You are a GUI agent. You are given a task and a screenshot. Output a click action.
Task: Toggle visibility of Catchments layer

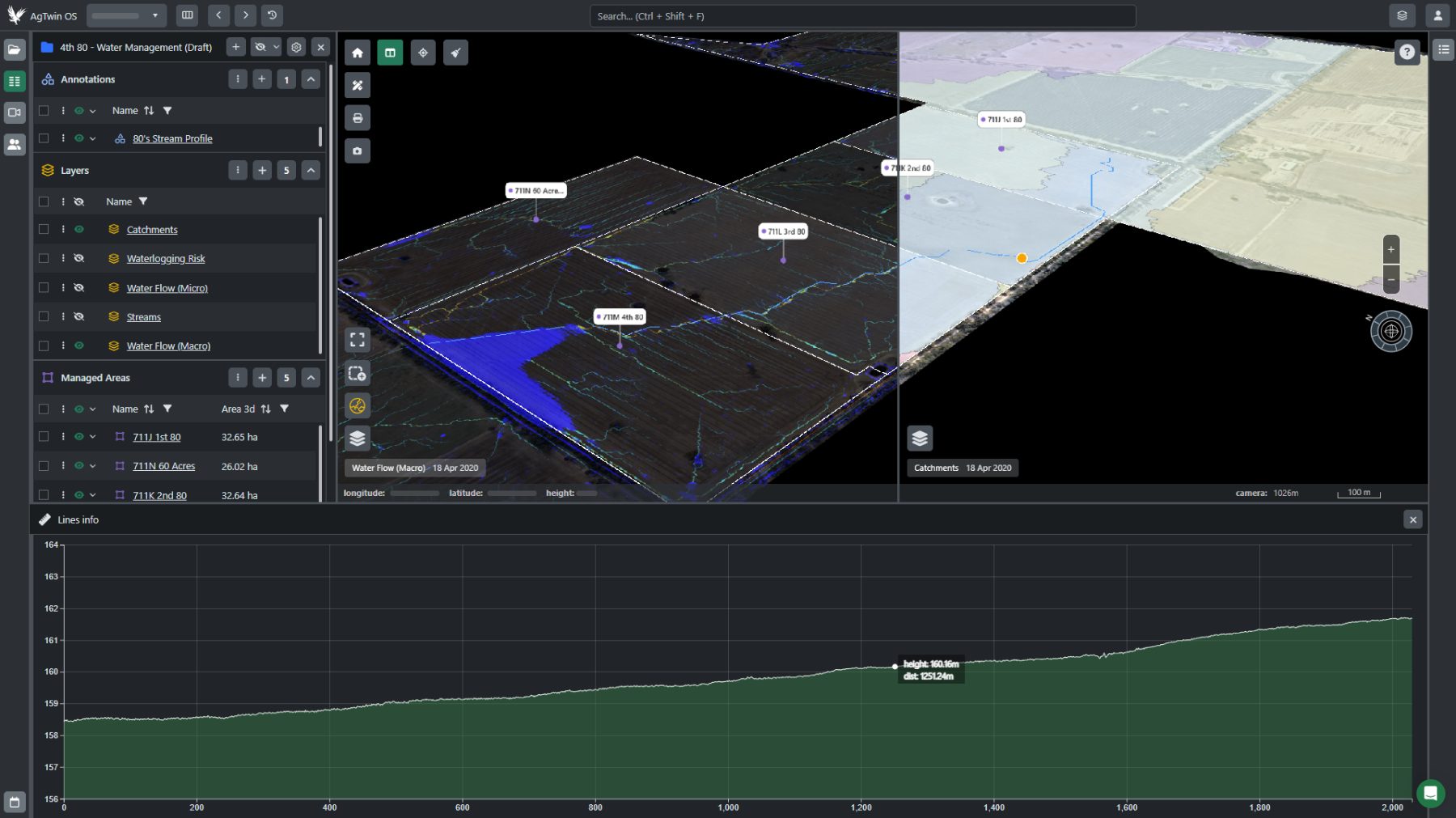point(79,230)
